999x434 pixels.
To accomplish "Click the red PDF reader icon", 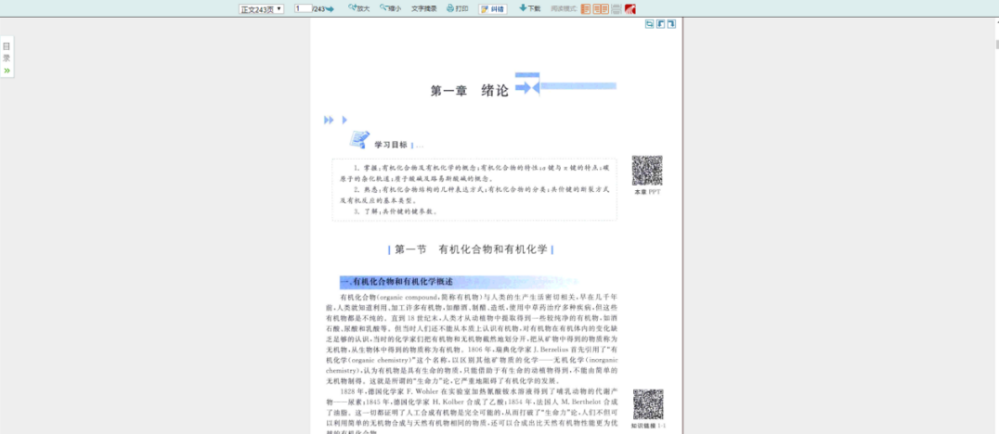I will 630,9.
